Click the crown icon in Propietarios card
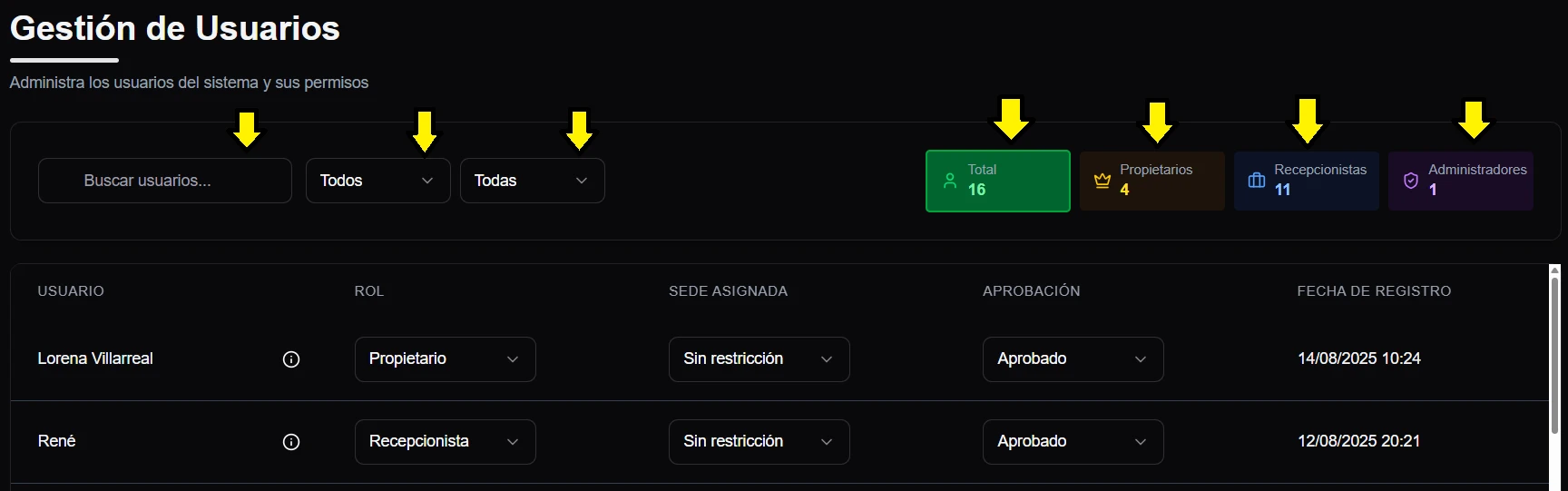Viewport: 1568px width, 491px height. [x=1102, y=181]
